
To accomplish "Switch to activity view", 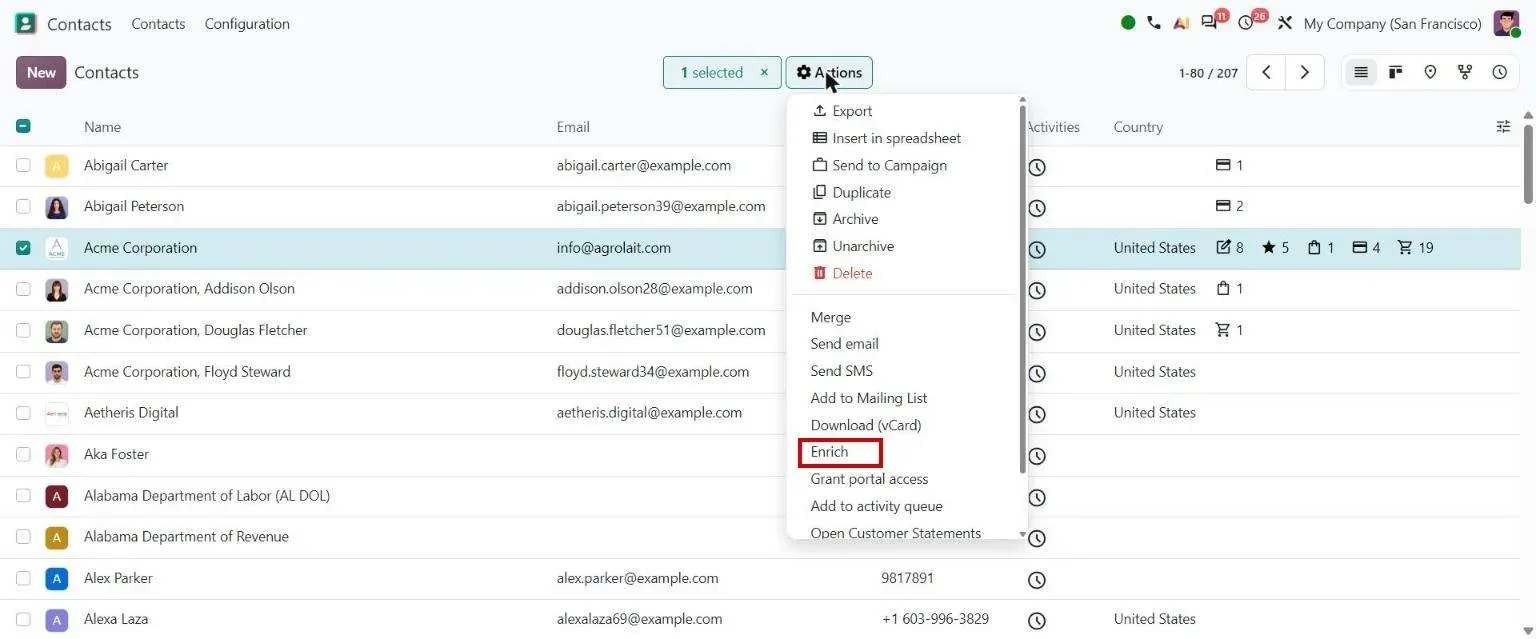I will coord(1500,72).
